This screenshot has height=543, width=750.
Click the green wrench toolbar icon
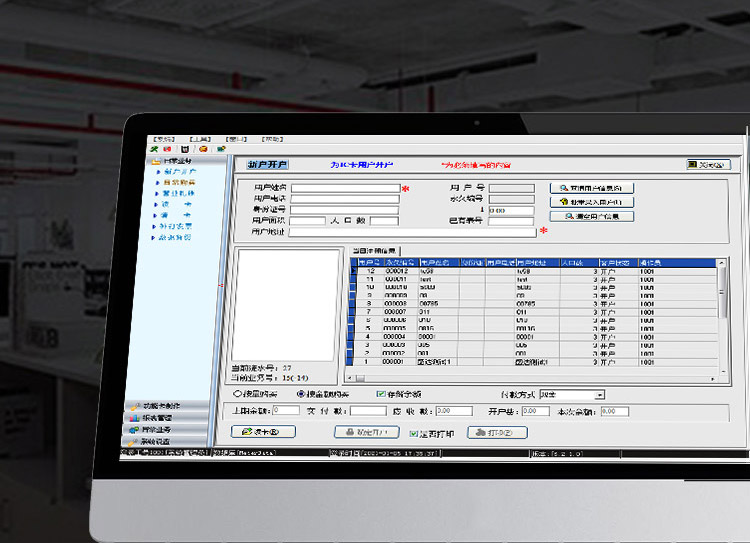coord(153,149)
